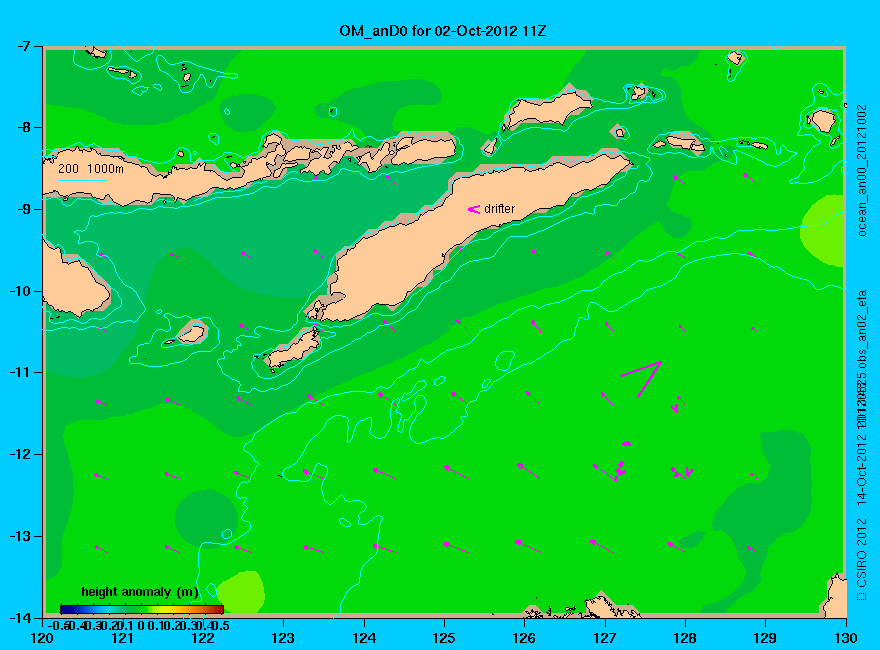Click the 124 longitude tick label
The height and width of the screenshot is (650, 880).
[364, 638]
